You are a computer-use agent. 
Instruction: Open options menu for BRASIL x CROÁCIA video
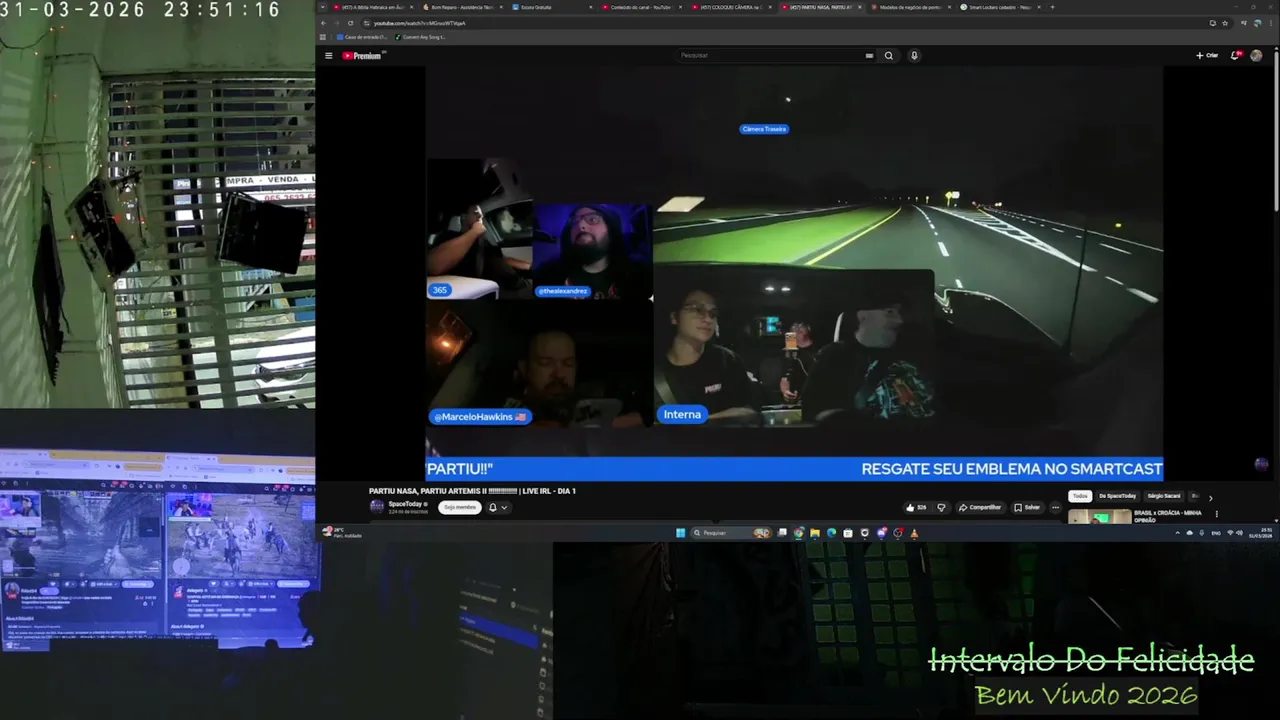click(x=1216, y=514)
